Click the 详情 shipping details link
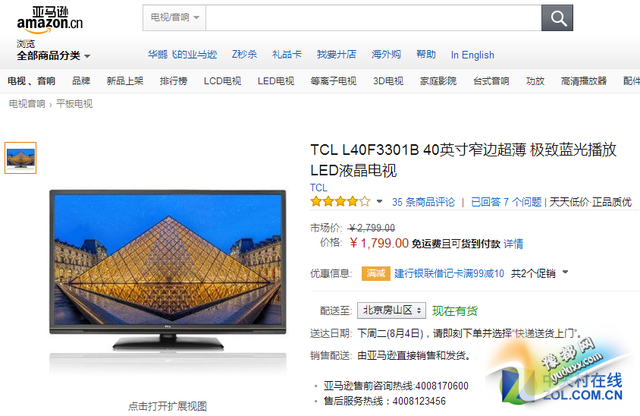 click(513, 244)
